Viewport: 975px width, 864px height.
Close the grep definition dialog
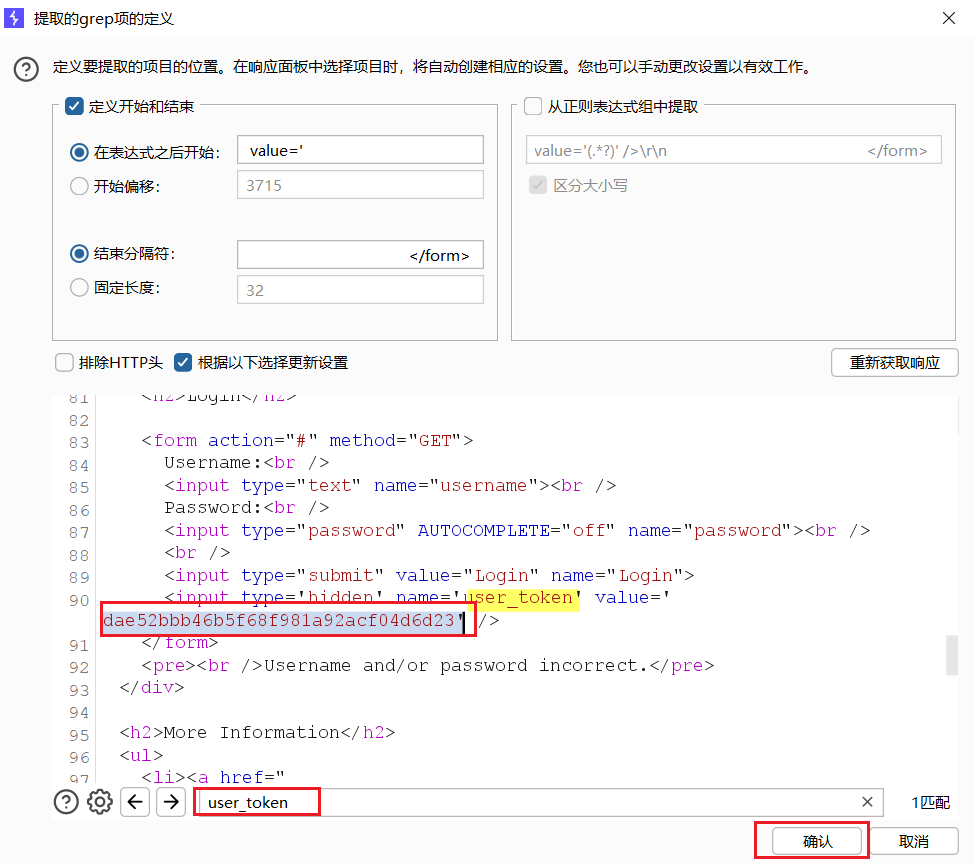[947, 17]
